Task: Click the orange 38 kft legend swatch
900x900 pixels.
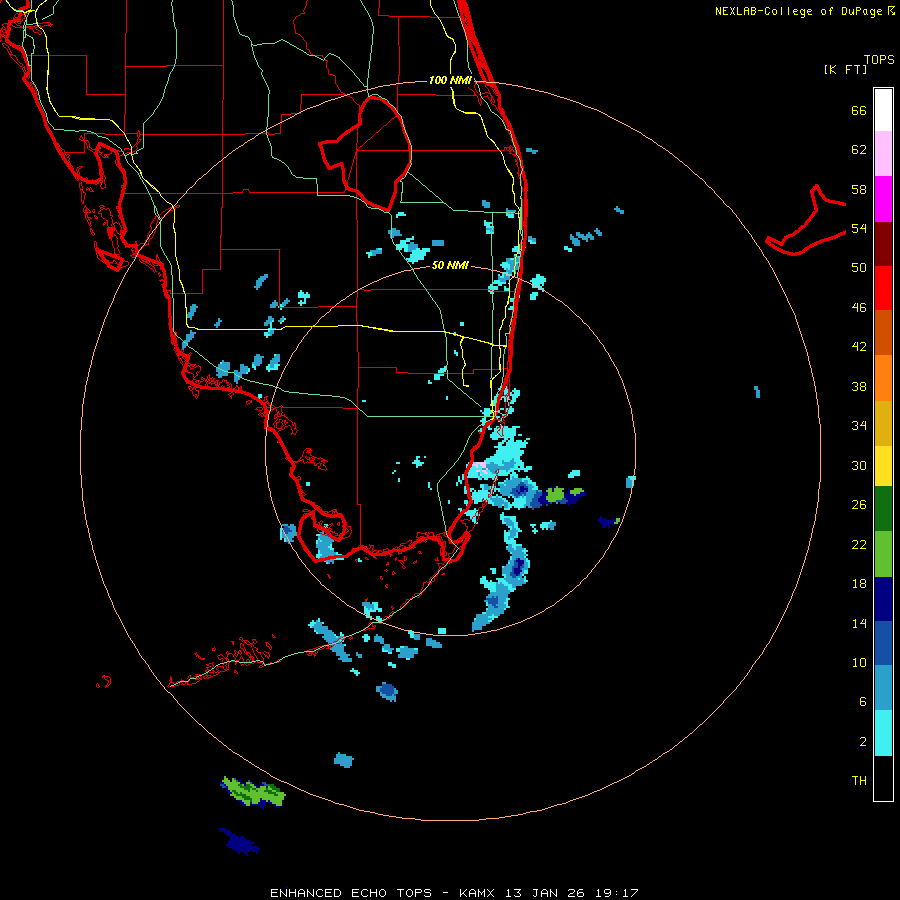Action: [883, 378]
